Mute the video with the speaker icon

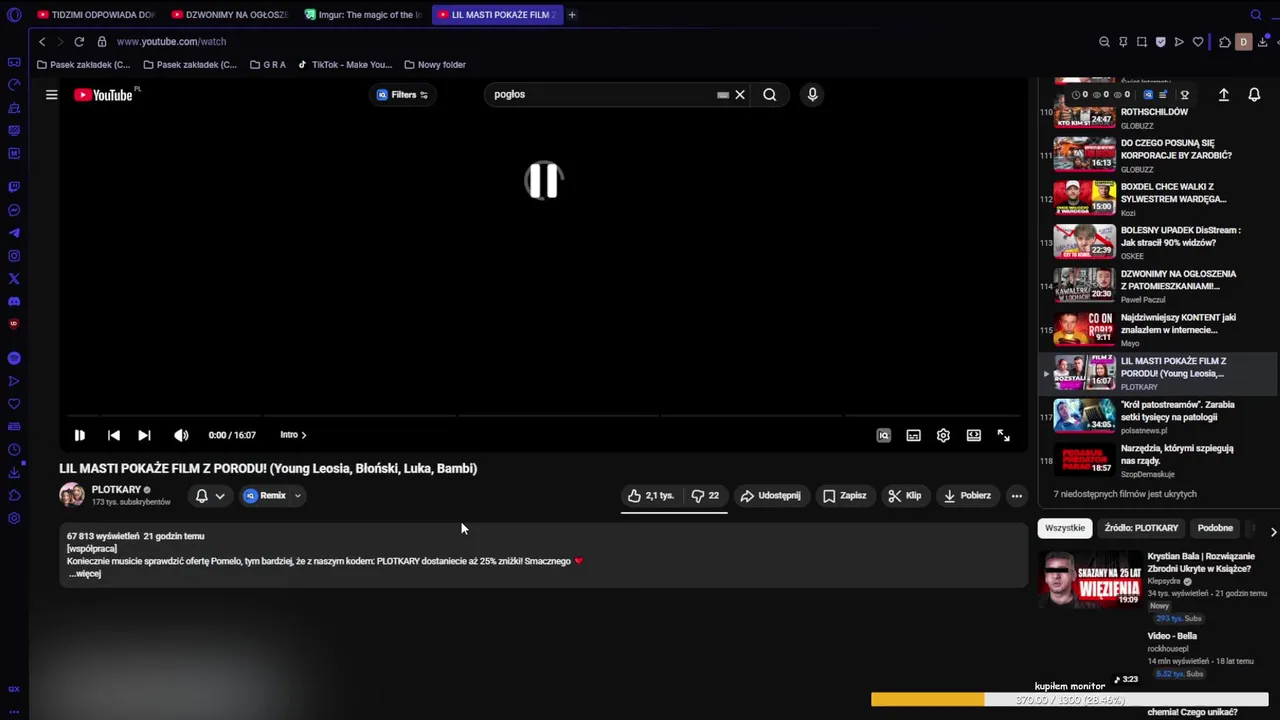181,435
